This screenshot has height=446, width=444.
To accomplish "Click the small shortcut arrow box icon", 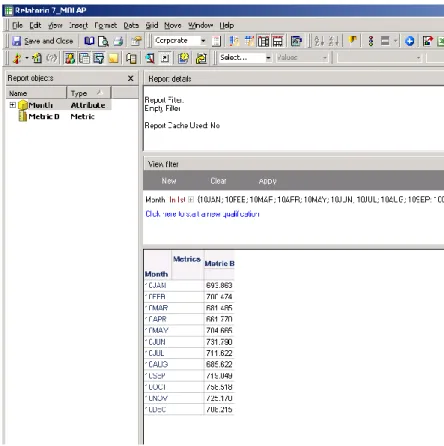I will (x=165, y=58).
